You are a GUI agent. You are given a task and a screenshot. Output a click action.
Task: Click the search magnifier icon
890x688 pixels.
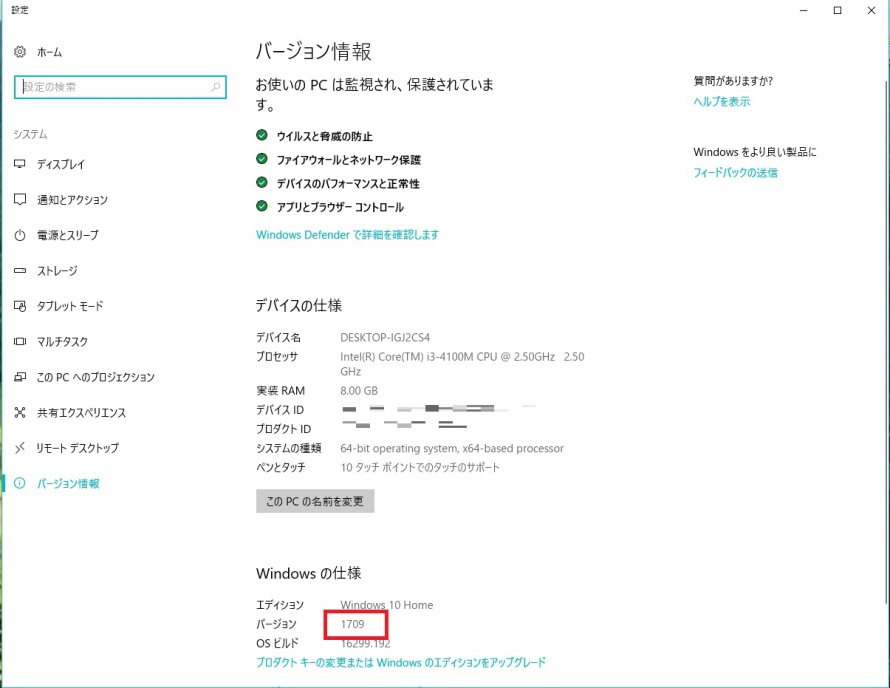click(216, 87)
